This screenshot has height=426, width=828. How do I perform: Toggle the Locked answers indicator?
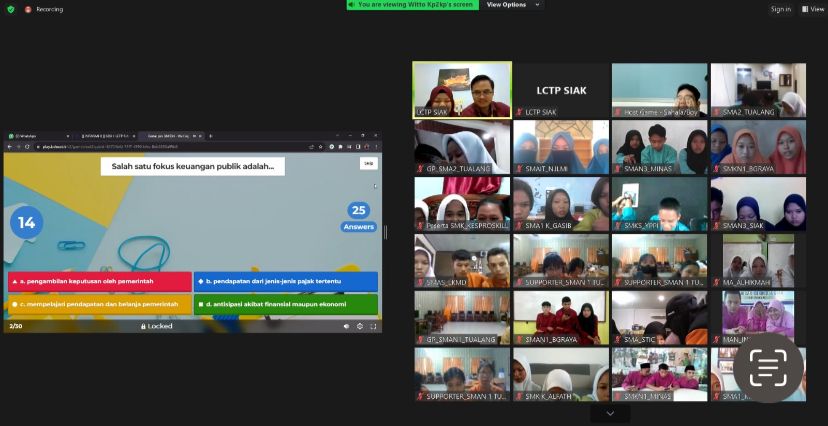tap(156, 326)
